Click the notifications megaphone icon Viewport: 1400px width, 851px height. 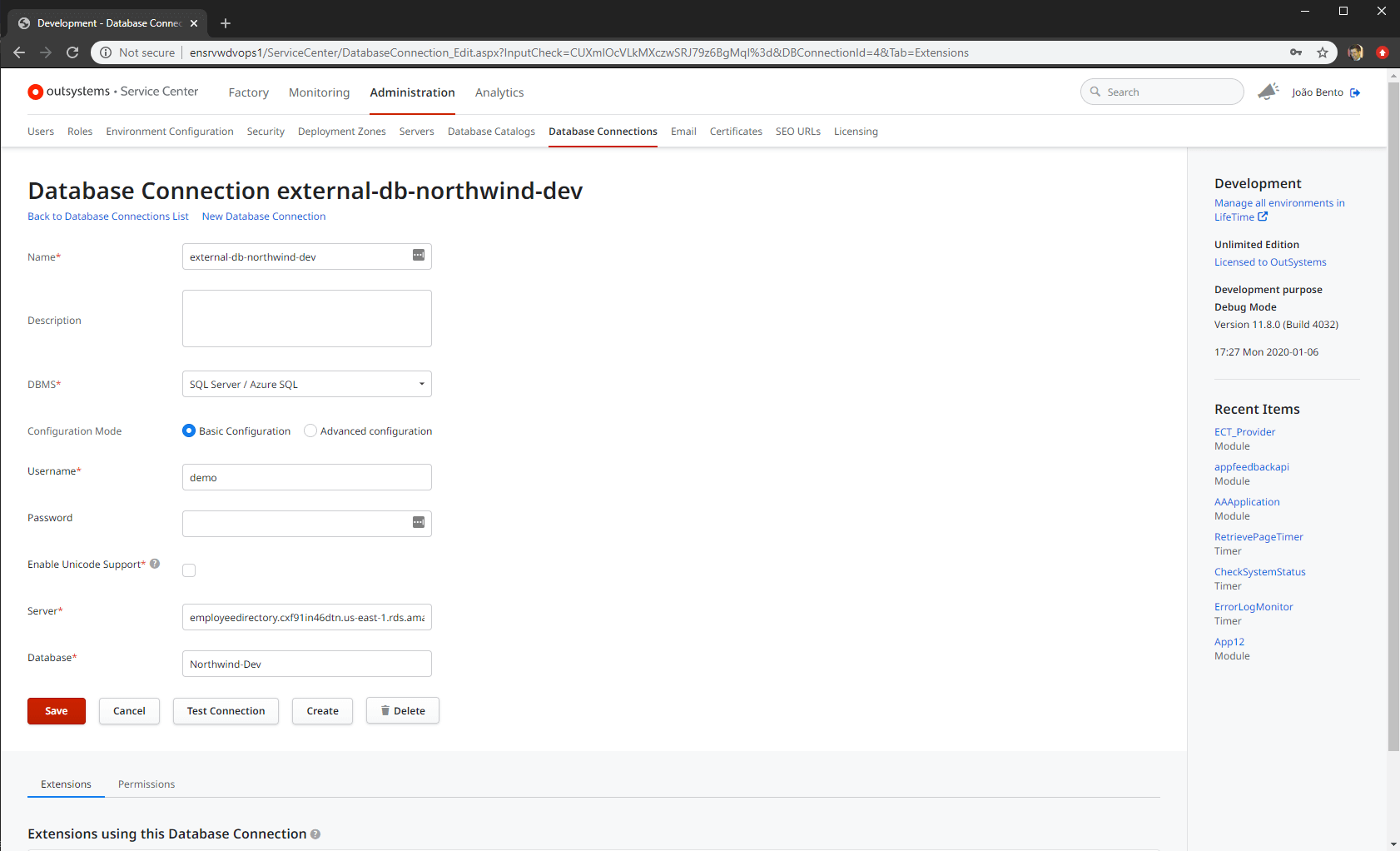point(1268,92)
